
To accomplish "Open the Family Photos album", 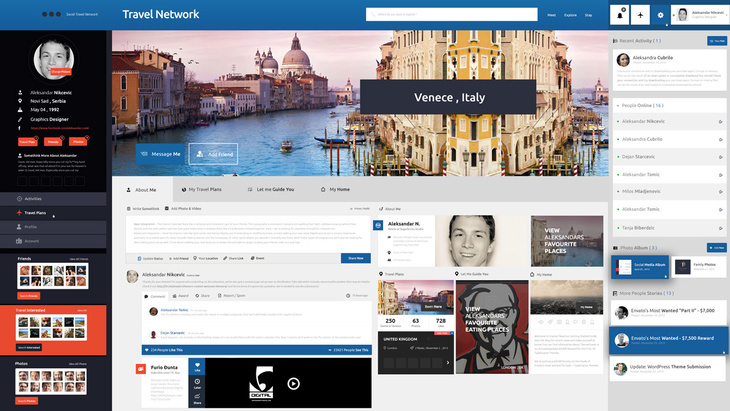I will click(x=699, y=267).
